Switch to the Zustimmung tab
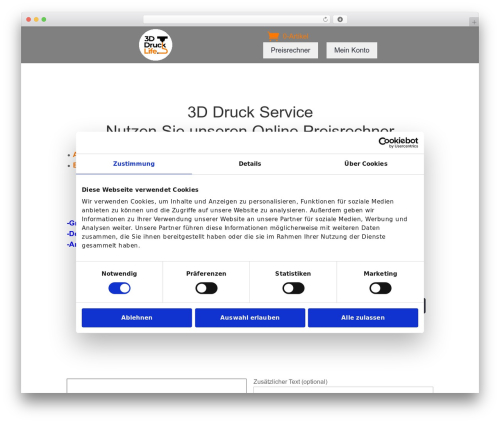500x423 pixels. 134,164
